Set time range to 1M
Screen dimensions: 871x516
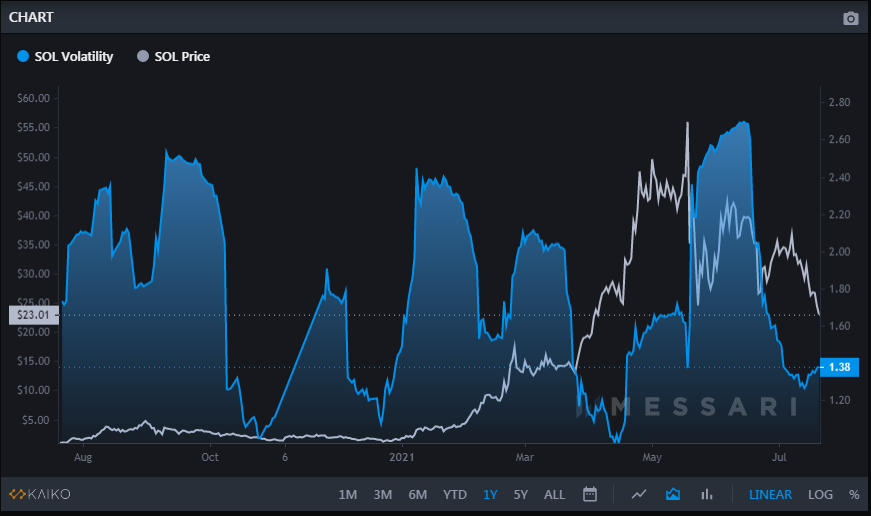(x=348, y=494)
